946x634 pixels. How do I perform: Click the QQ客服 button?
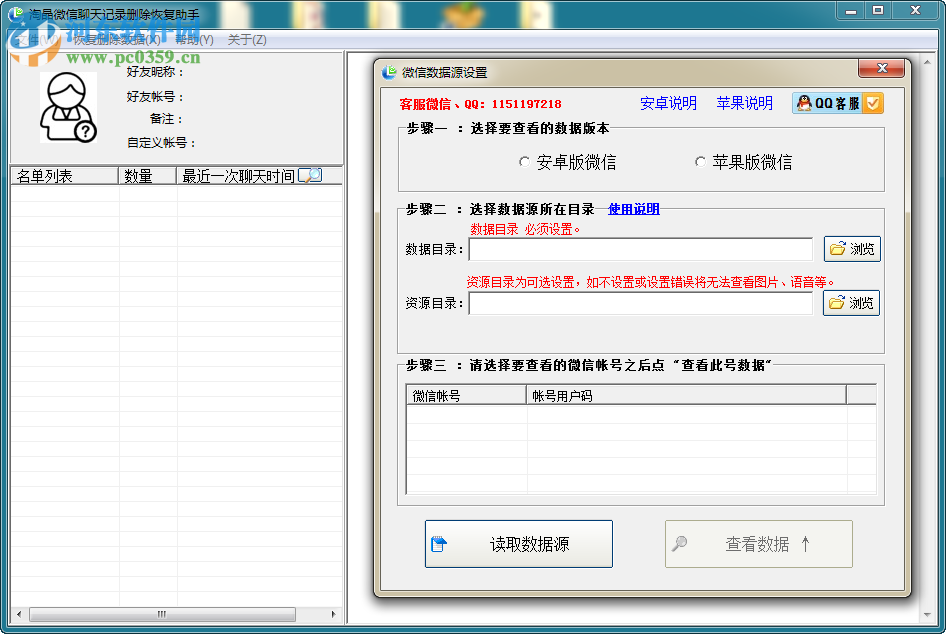838,103
